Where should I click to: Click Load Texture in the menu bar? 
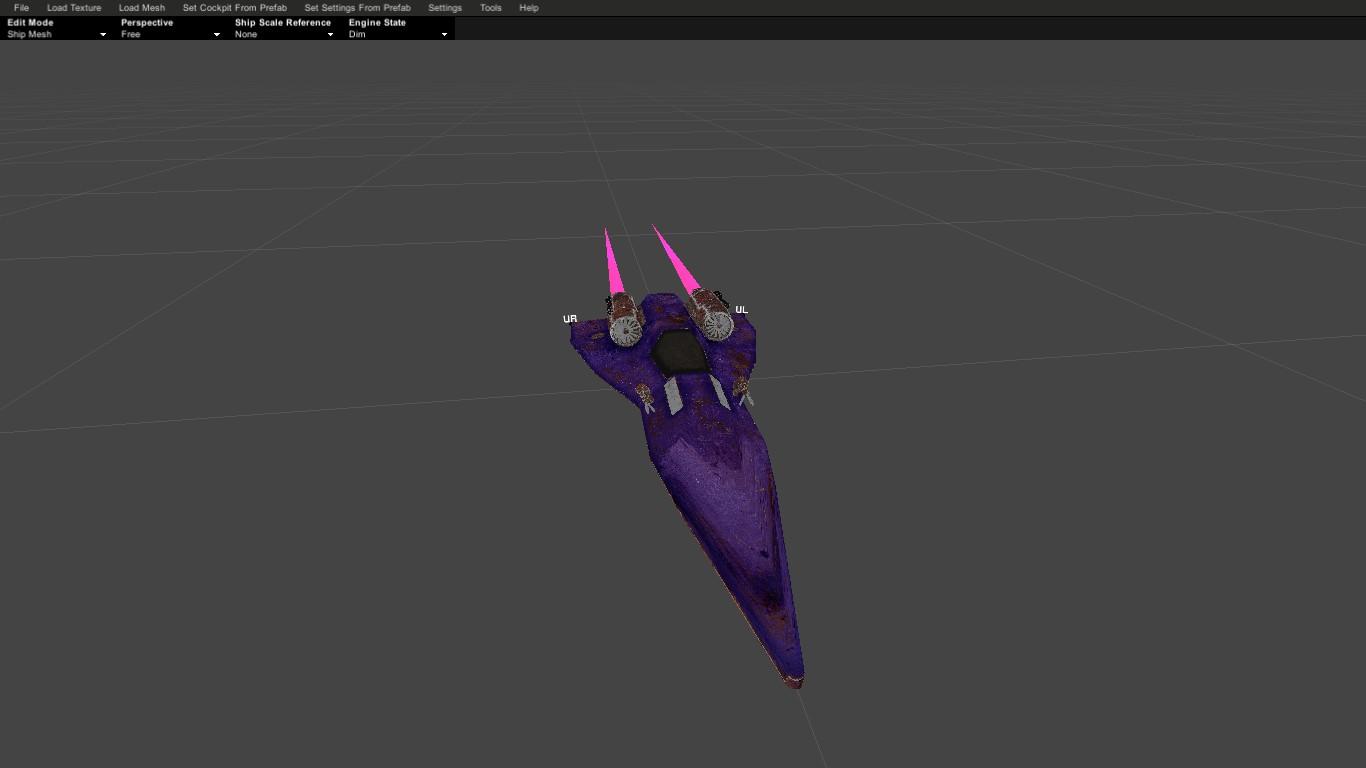click(x=74, y=8)
